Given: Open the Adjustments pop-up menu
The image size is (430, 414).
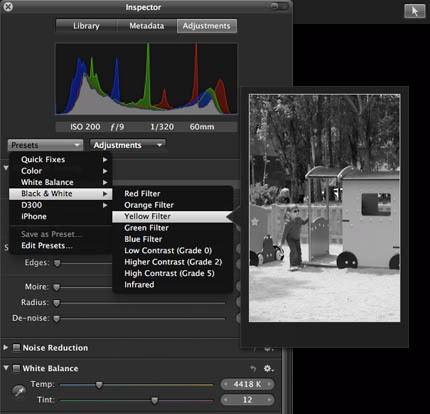Looking at the screenshot, I should [x=128, y=145].
